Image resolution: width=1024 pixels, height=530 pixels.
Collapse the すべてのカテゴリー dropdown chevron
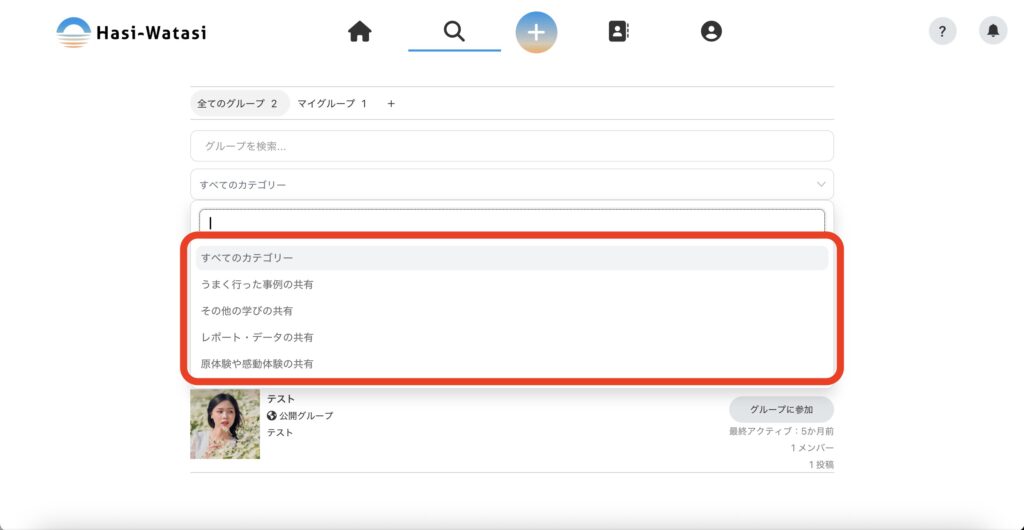(821, 184)
